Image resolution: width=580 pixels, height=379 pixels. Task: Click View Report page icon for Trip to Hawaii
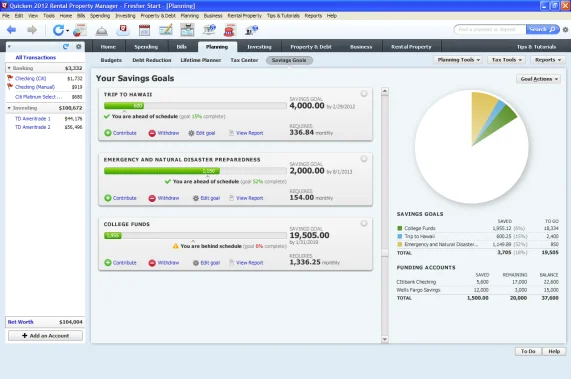pos(231,133)
